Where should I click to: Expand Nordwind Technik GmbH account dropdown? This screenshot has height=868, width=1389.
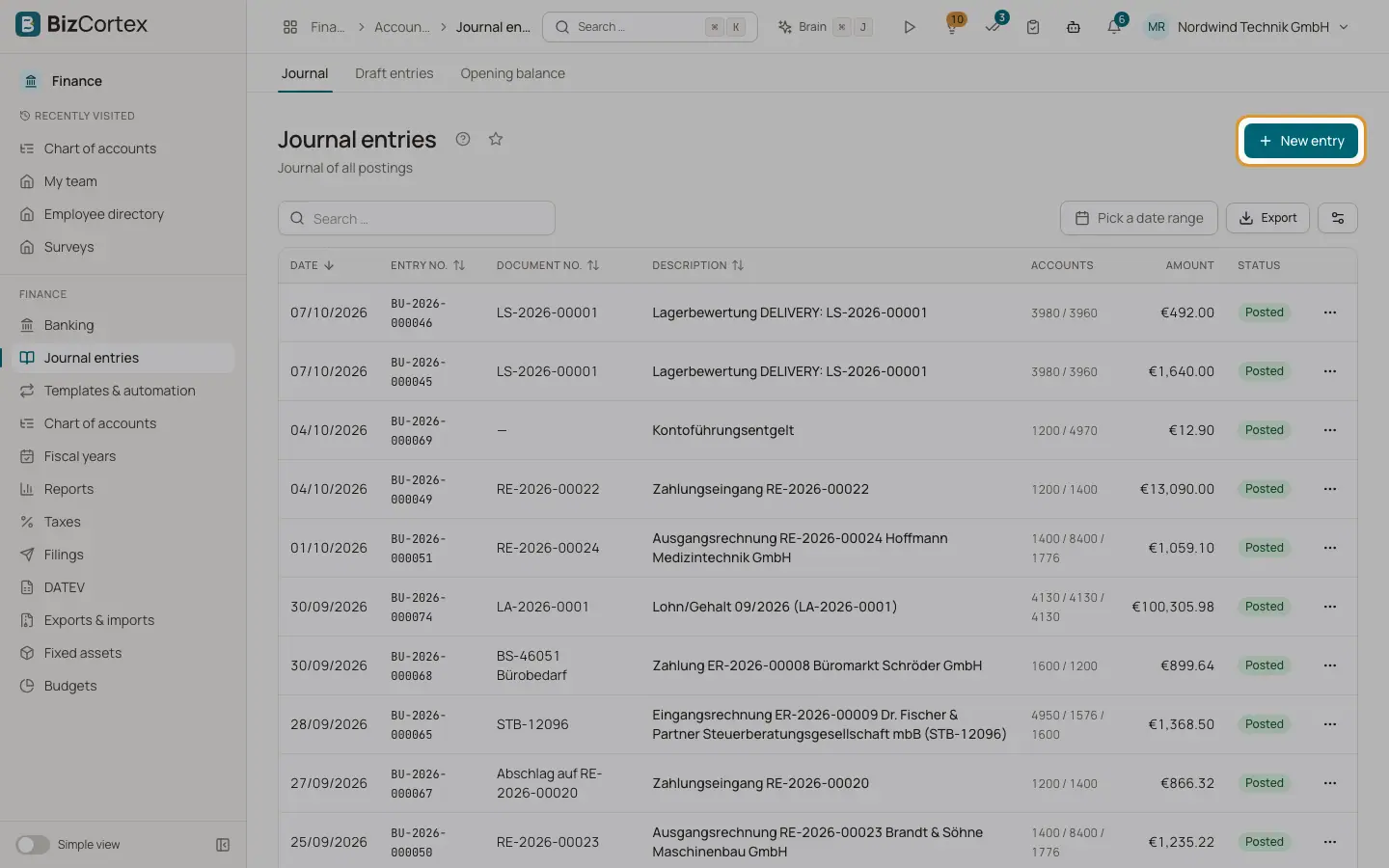point(1247,27)
